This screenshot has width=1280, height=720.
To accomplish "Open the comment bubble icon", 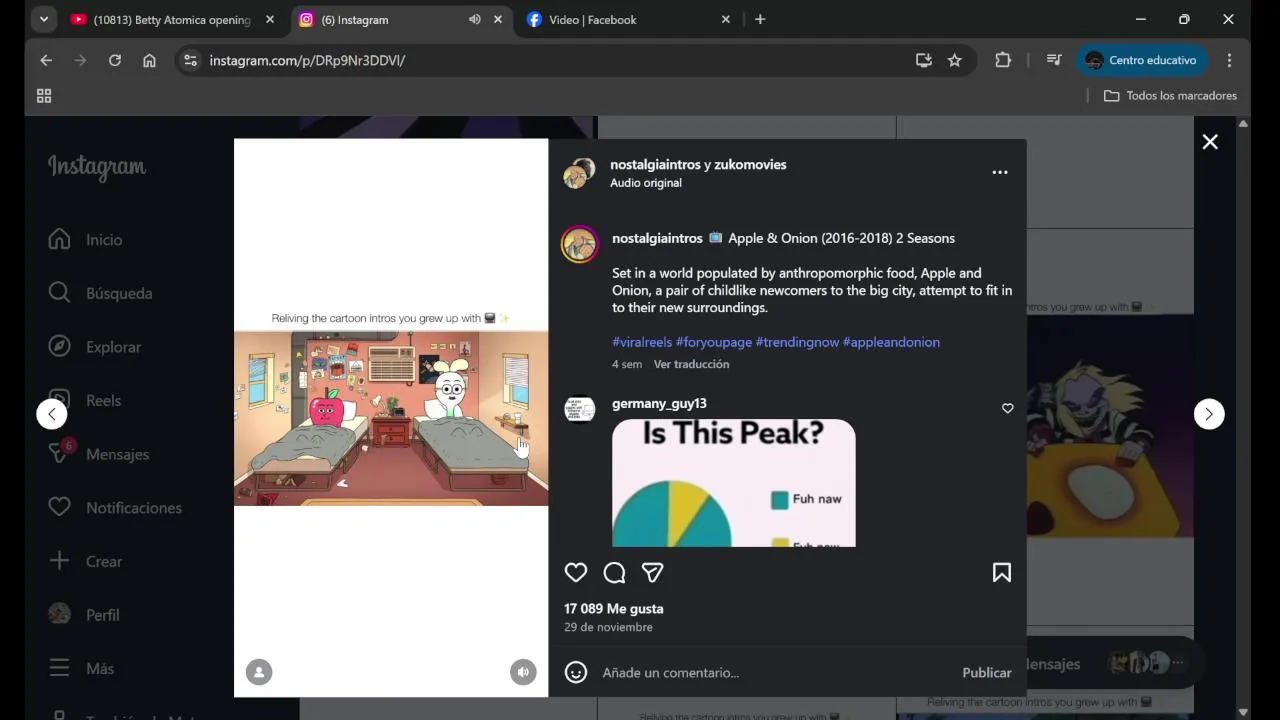I will pos(614,572).
